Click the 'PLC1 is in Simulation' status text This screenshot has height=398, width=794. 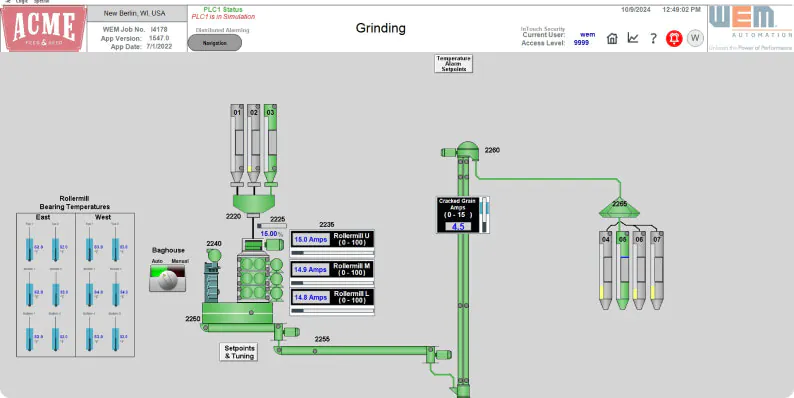tap(223, 17)
